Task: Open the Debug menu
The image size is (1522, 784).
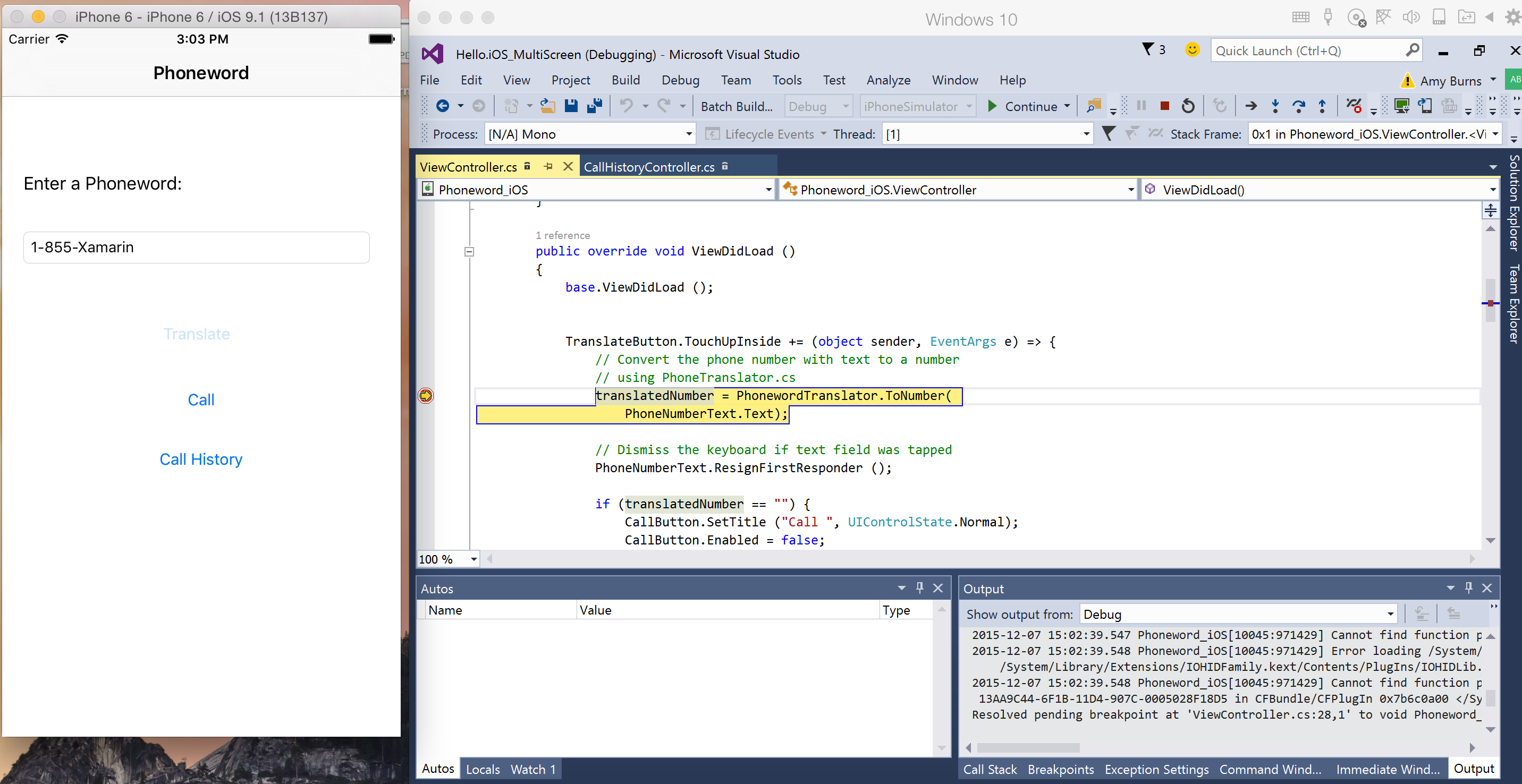Action: click(681, 80)
